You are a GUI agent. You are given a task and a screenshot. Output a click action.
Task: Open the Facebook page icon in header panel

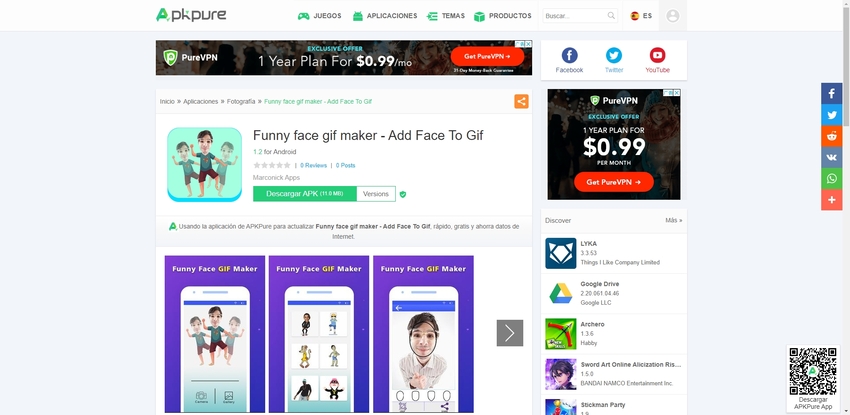pyautogui.click(x=569, y=55)
